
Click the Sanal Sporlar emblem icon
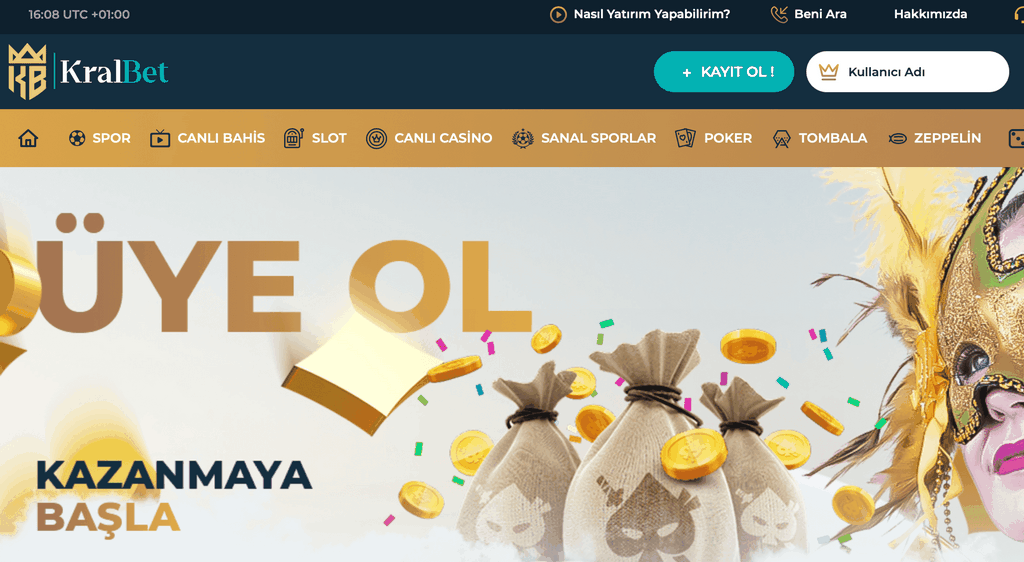(x=522, y=138)
